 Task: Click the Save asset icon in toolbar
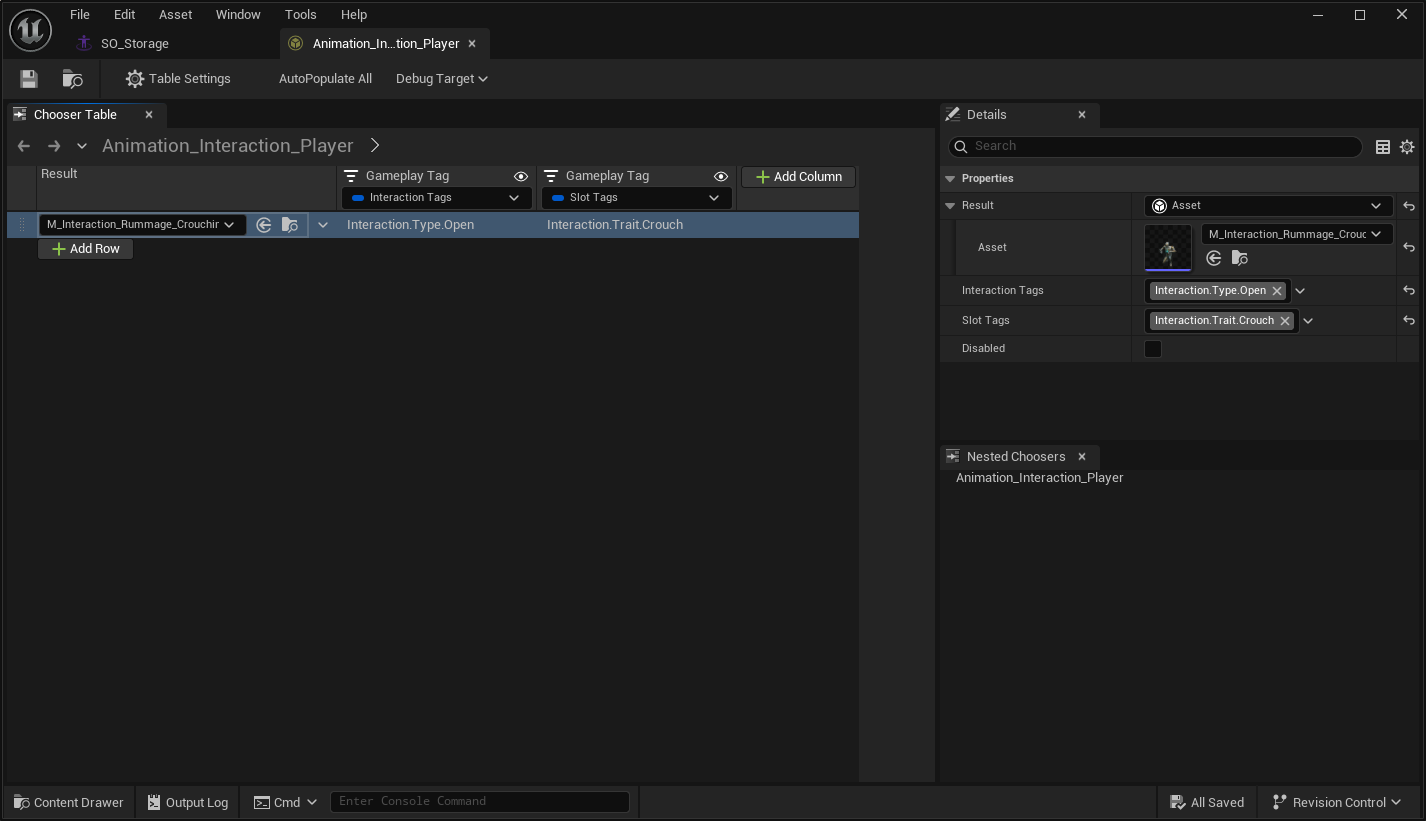pos(27,78)
